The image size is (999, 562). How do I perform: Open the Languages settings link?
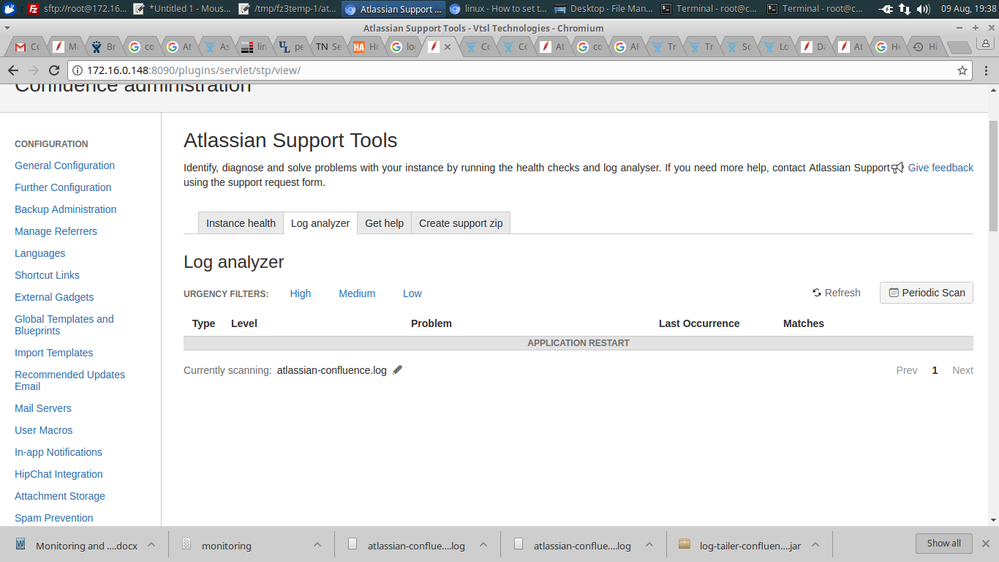click(40, 253)
